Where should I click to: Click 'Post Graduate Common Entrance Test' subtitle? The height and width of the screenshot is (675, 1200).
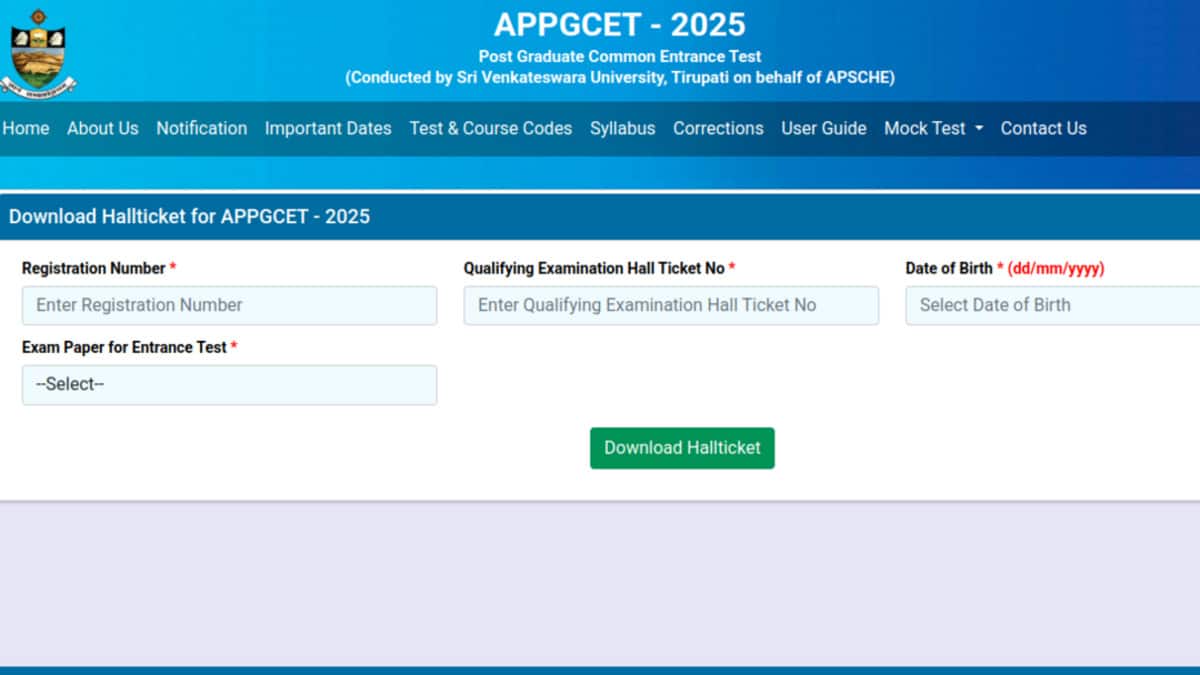click(620, 56)
